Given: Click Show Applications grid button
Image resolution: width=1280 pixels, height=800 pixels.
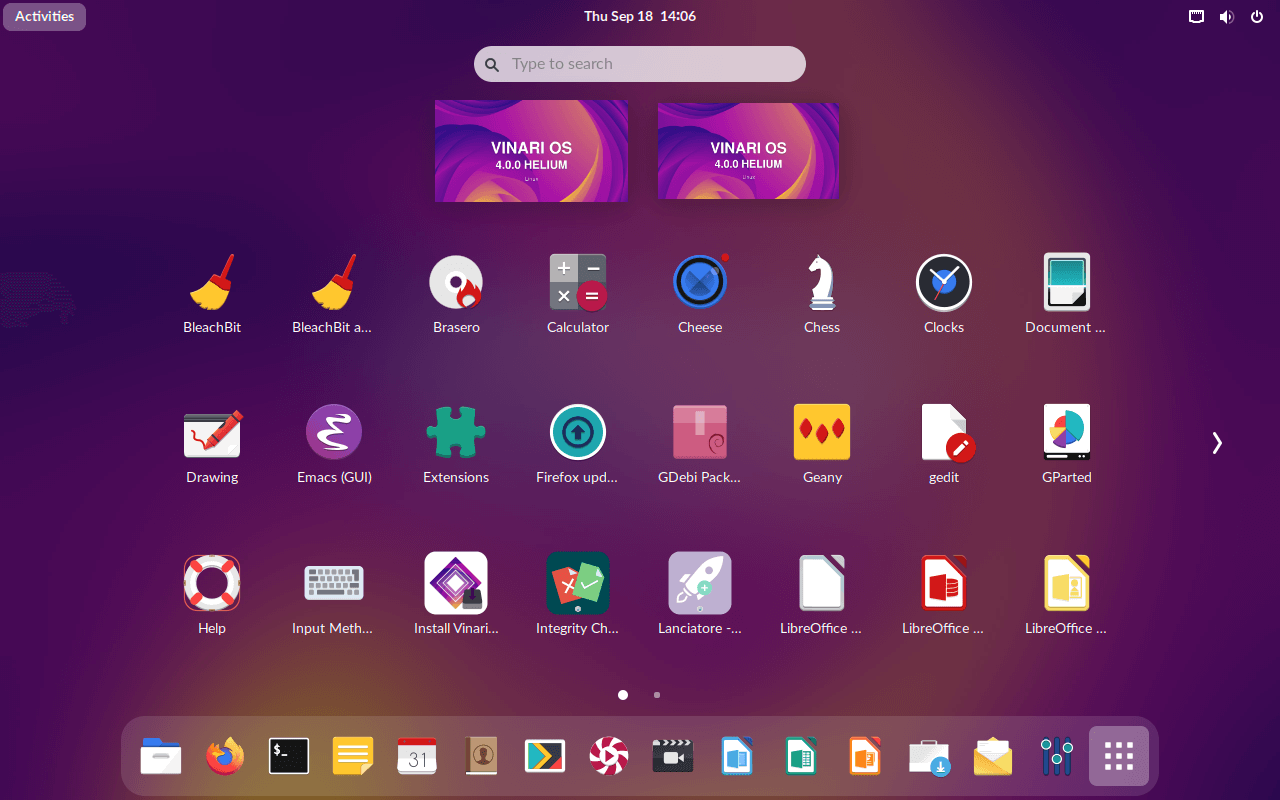Looking at the screenshot, I should (x=1119, y=756).
